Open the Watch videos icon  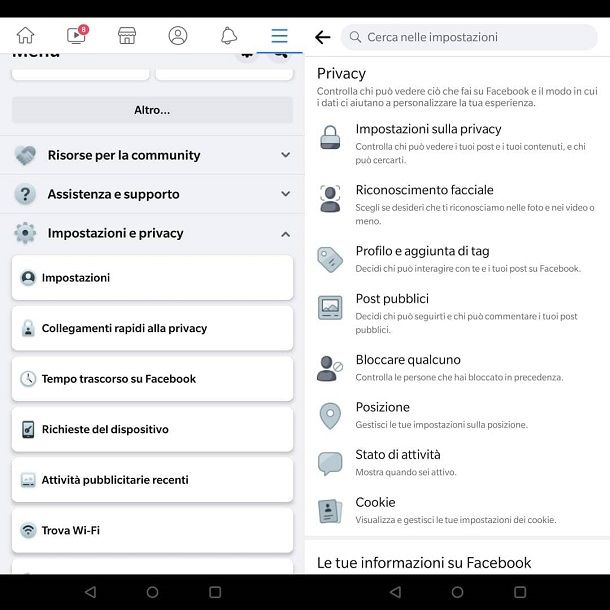point(77,35)
